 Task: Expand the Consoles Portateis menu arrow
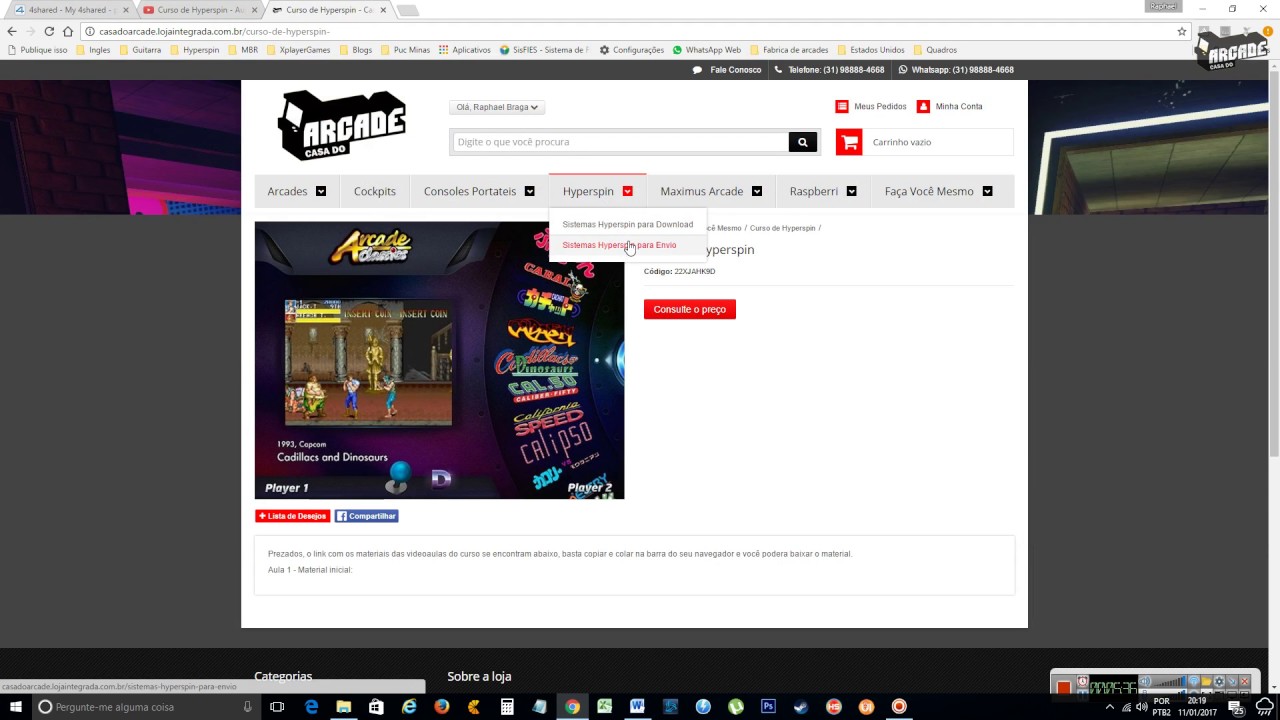[530, 191]
